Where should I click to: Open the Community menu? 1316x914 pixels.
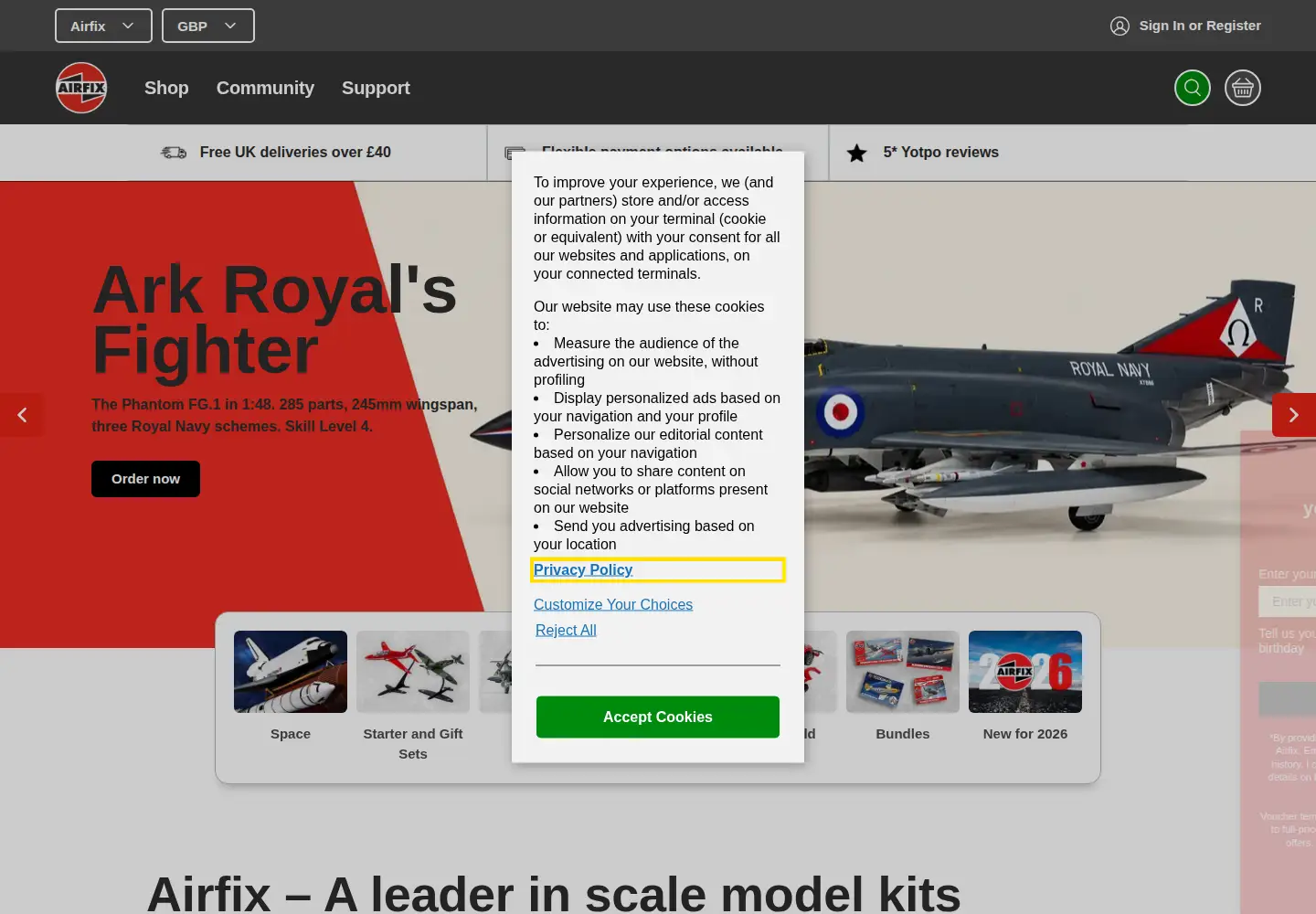coord(265,88)
